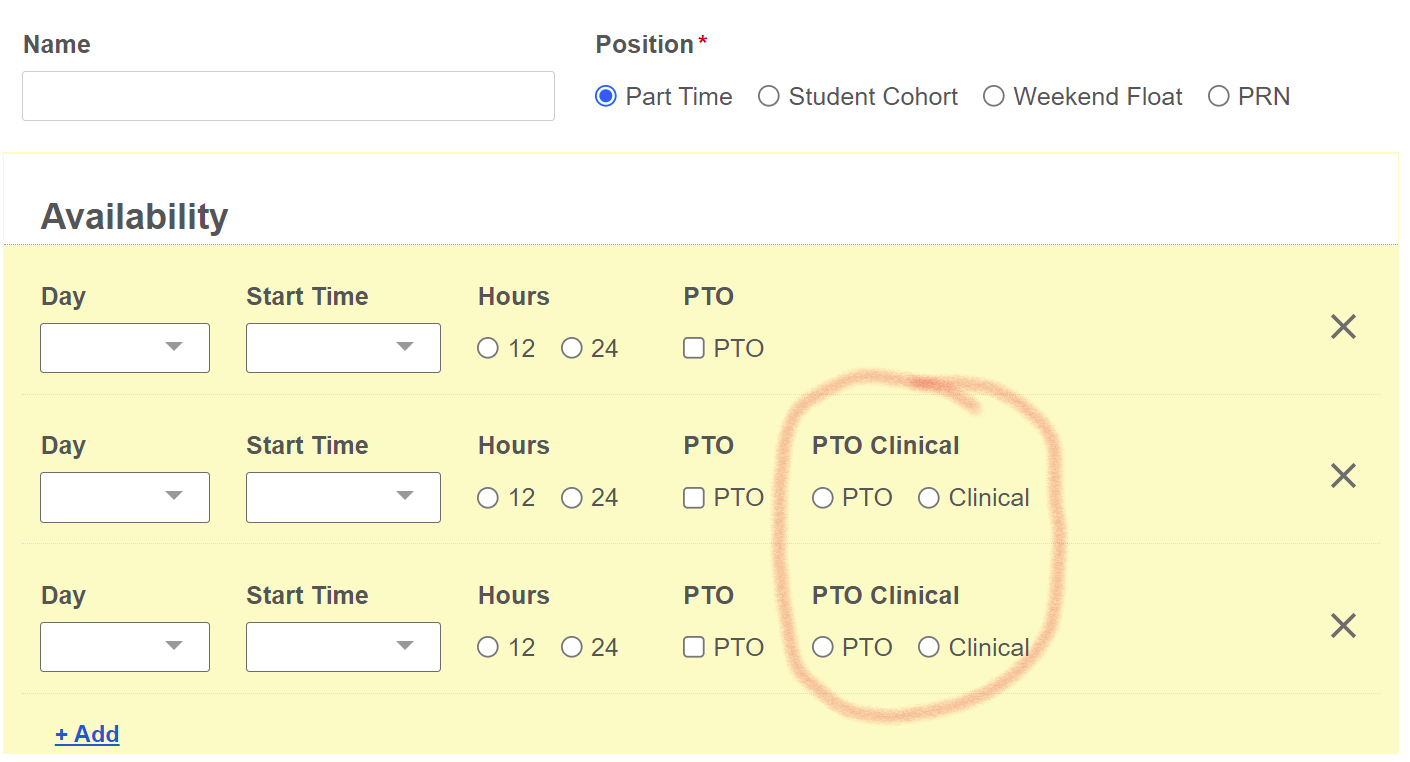
Task: Open the Start Time dropdown in first row
Action: [x=343, y=348]
